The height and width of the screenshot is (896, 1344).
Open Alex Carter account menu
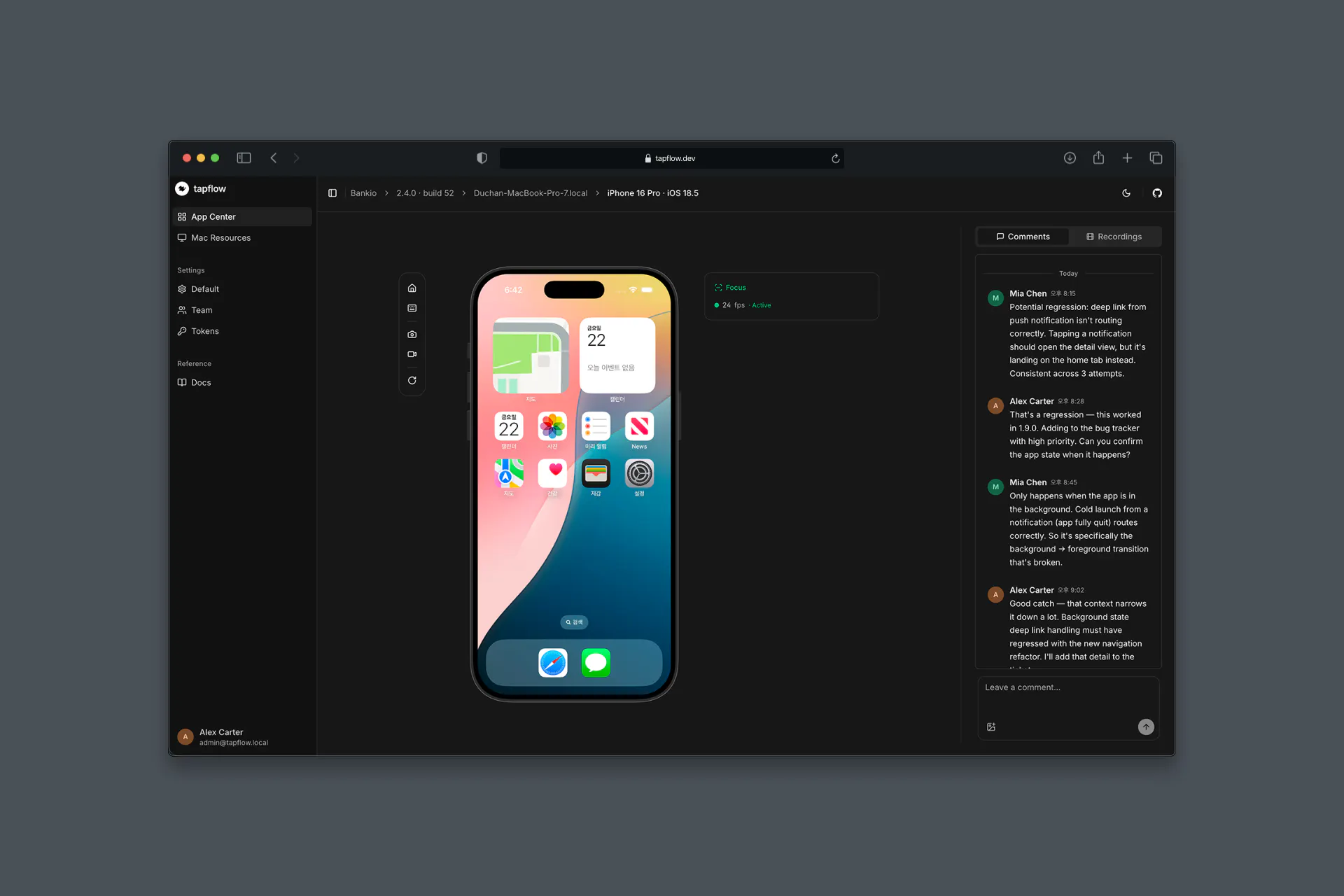point(242,737)
